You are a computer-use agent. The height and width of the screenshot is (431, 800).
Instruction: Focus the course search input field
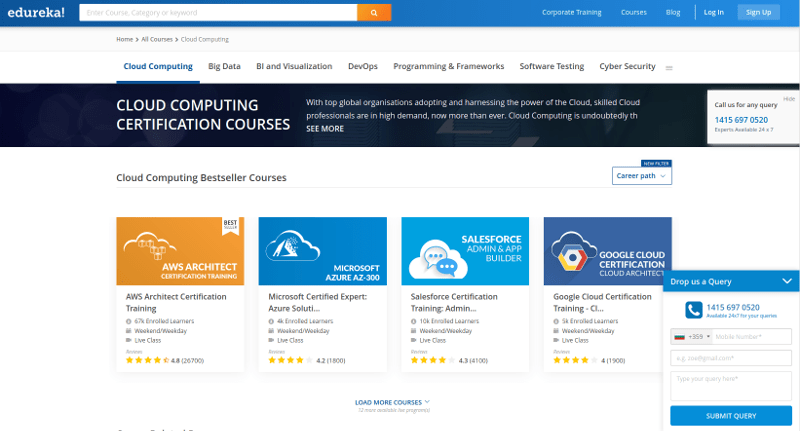pyautogui.click(x=218, y=13)
